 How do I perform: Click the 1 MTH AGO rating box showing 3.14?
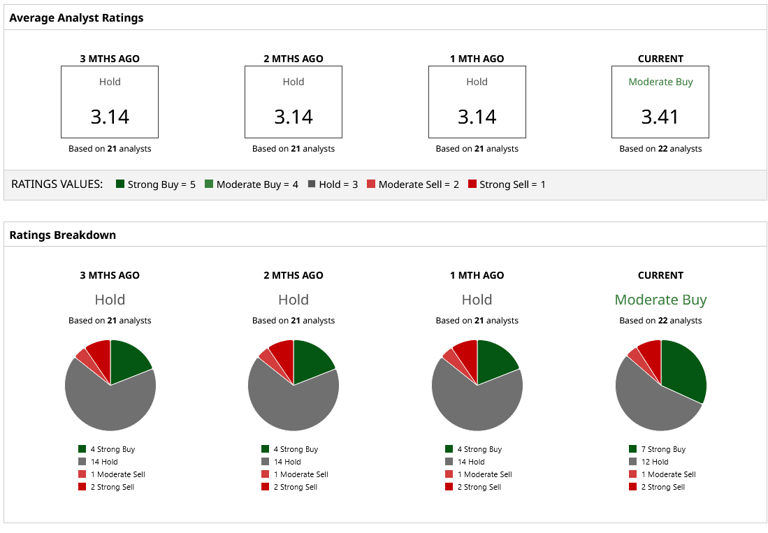tap(477, 102)
